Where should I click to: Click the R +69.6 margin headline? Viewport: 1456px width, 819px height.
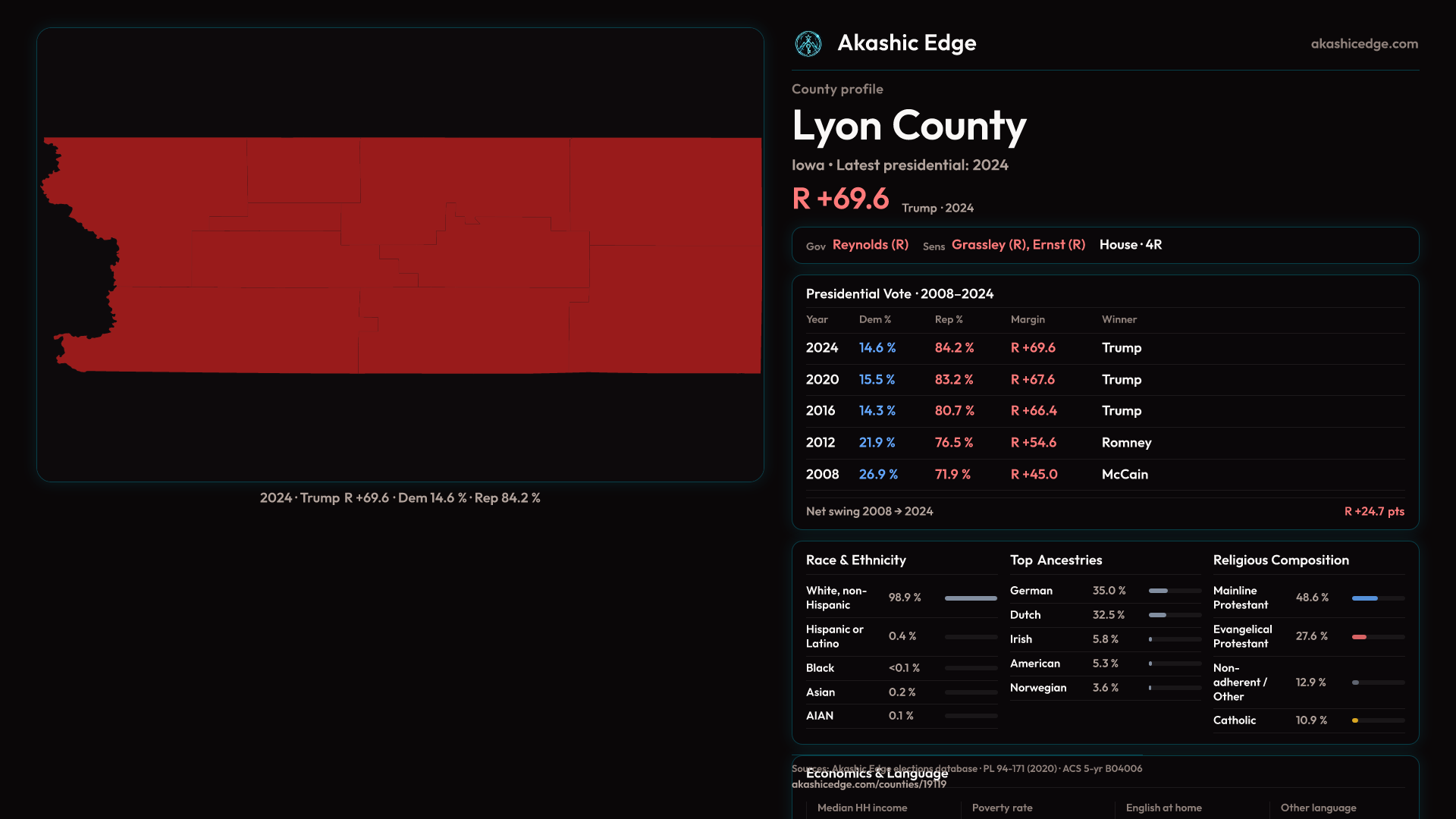pyautogui.click(x=840, y=199)
